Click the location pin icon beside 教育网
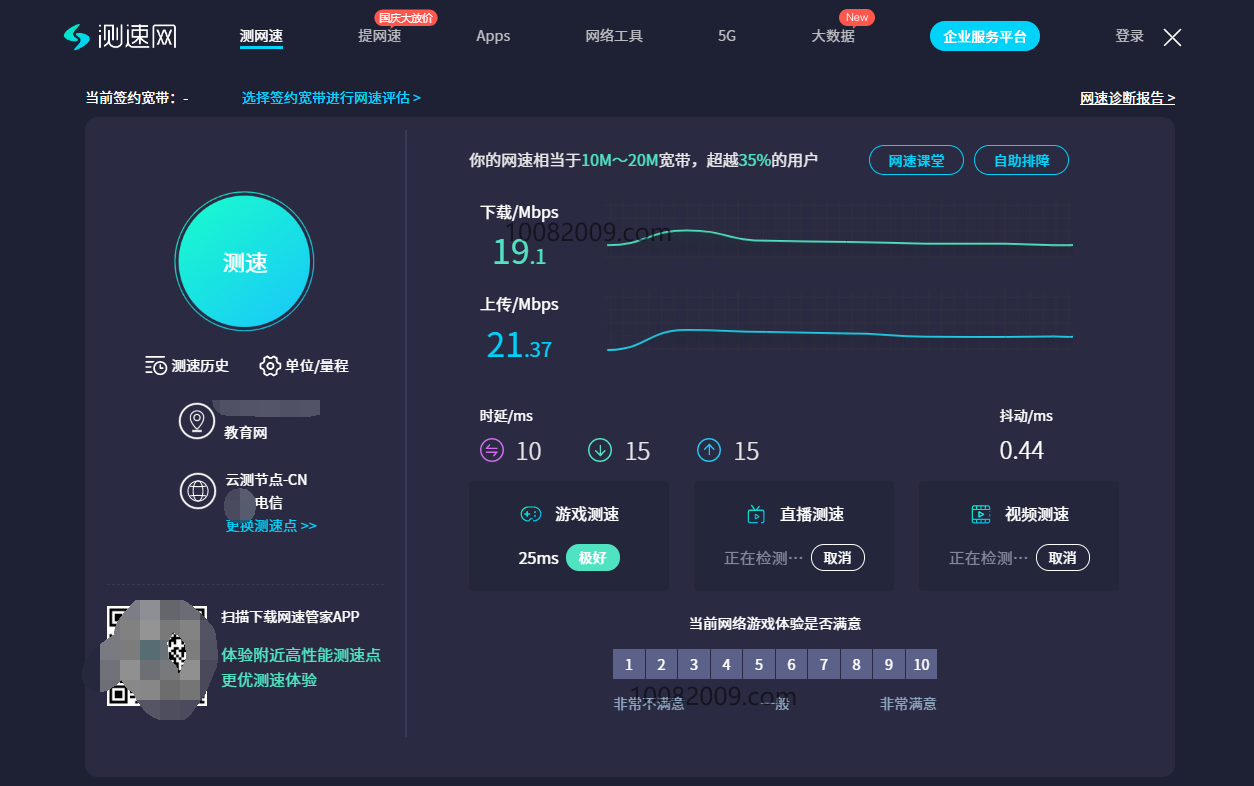 click(197, 421)
